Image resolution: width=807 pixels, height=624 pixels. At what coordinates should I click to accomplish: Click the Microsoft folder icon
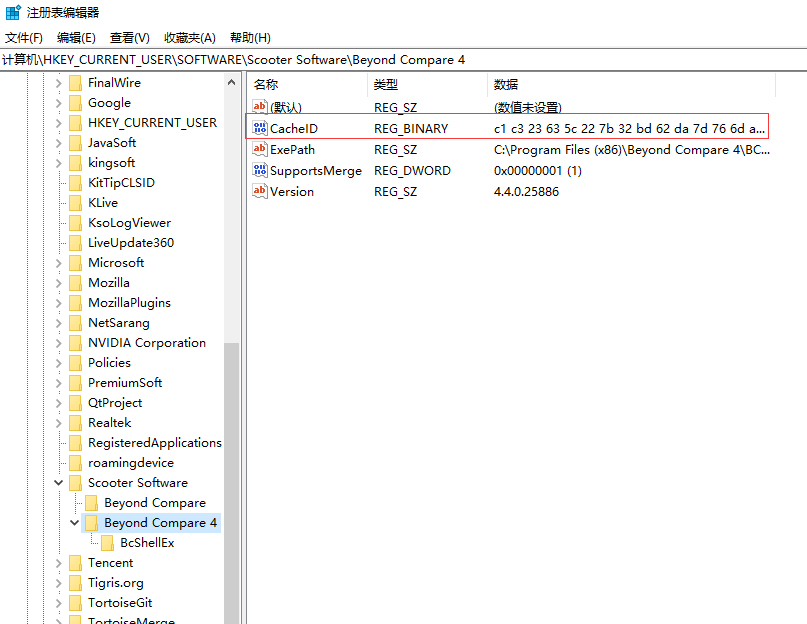75,263
